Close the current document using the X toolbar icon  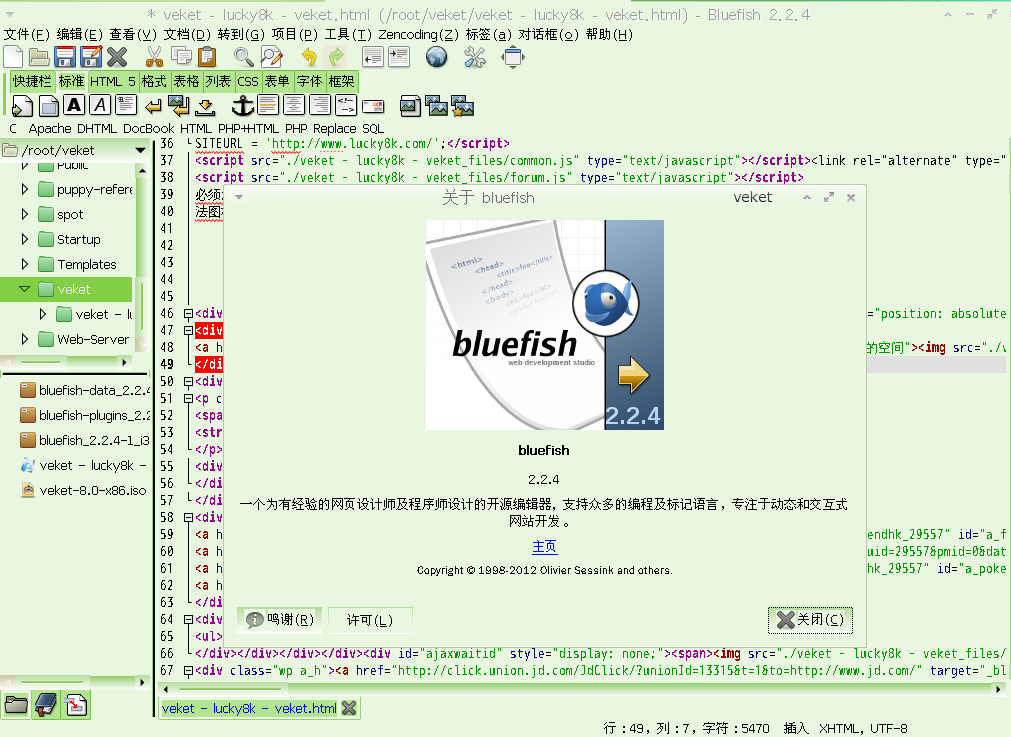[x=117, y=57]
